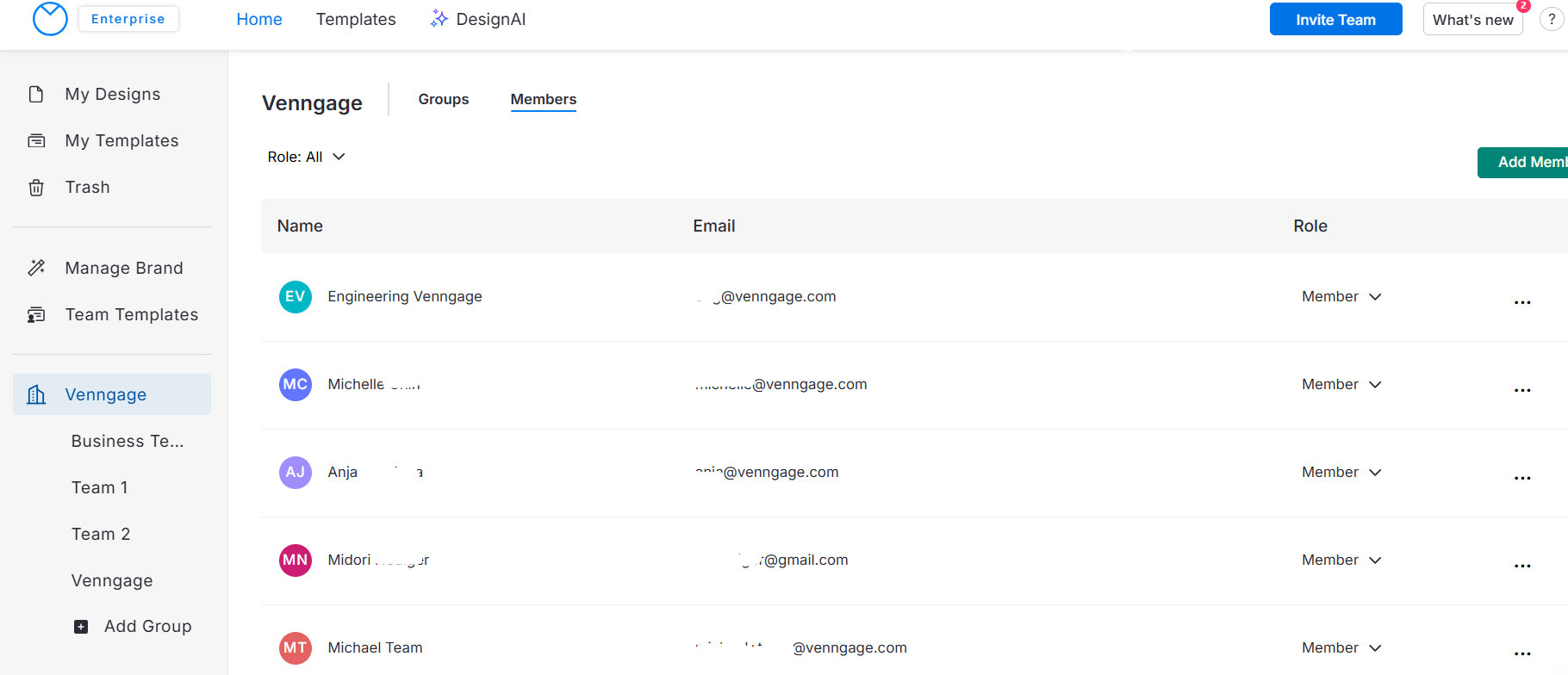Go to Manage Brand
1568x675 pixels.
[x=123, y=268]
